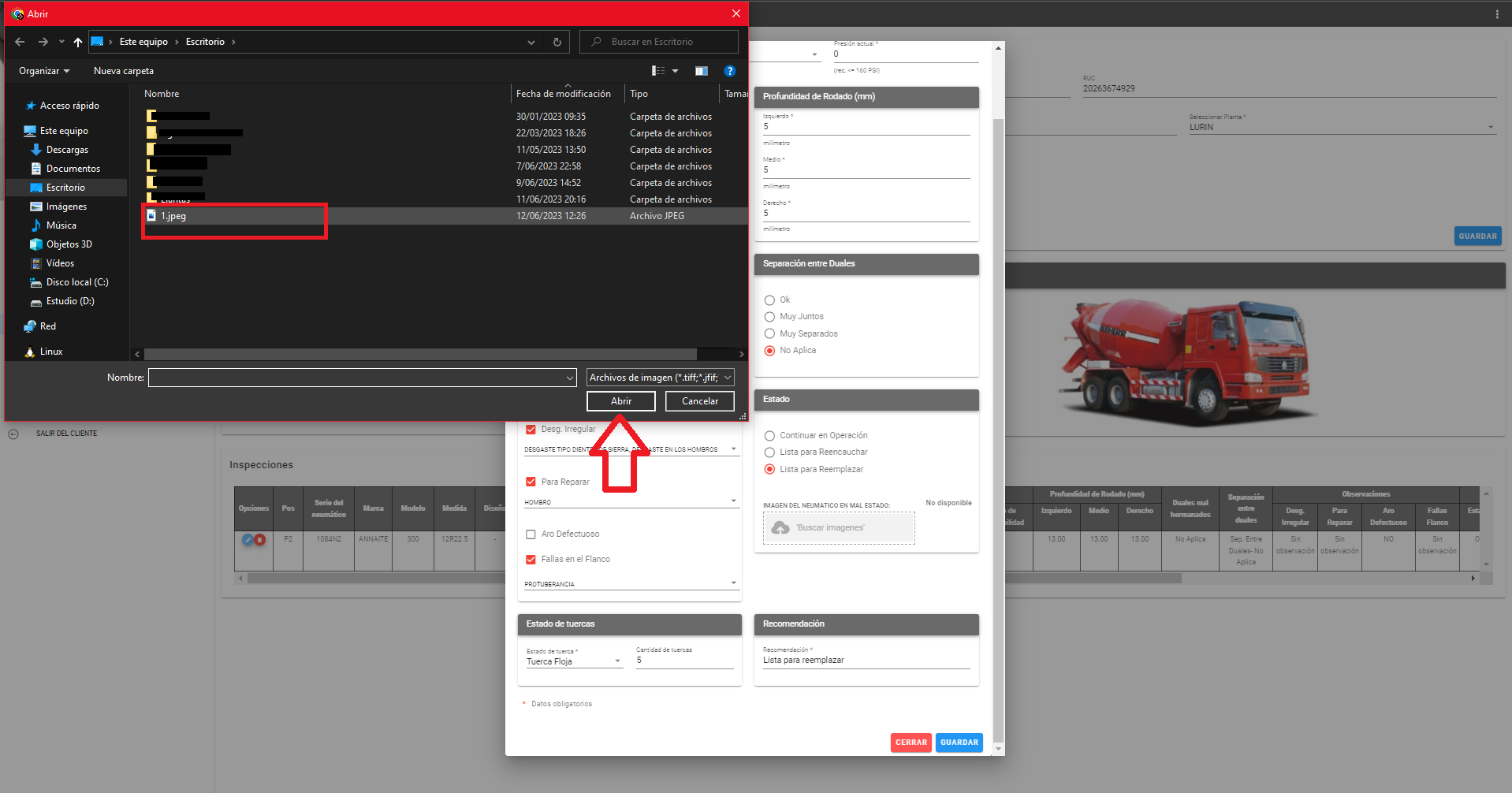The height and width of the screenshot is (793, 1512).
Task: Expand the Estado de tuerca dropdown
Action: (x=574, y=661)
